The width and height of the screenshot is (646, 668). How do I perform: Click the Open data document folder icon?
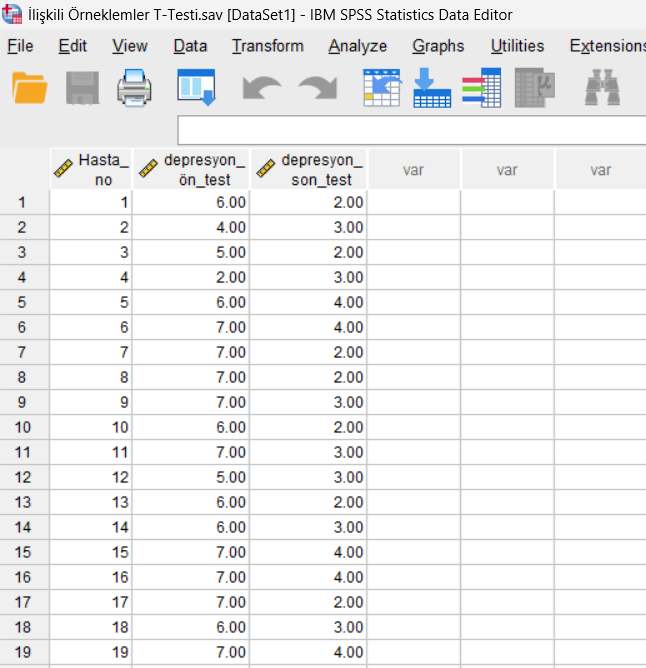pos(30,88)
